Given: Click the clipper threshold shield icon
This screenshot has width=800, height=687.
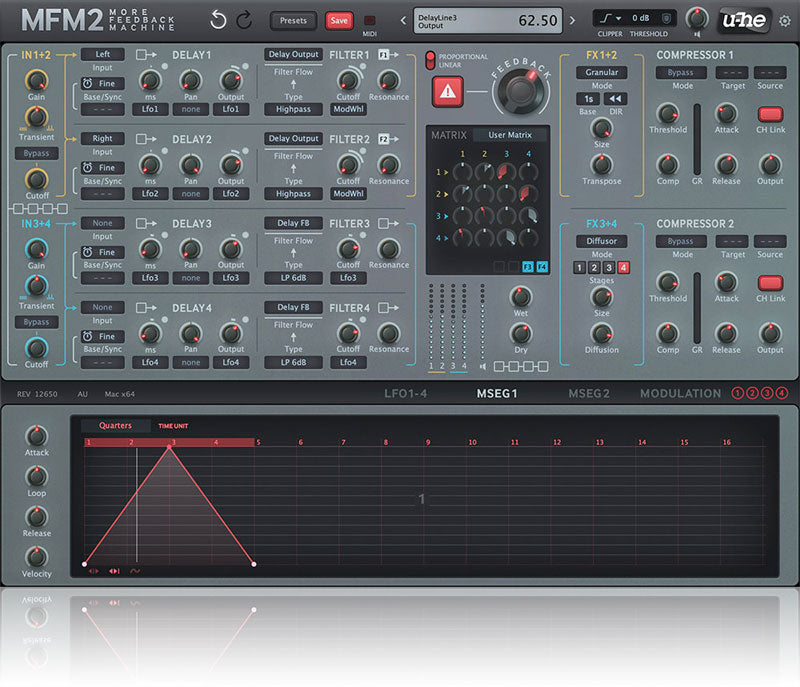Looking at the screenshot, I should 666,18.
